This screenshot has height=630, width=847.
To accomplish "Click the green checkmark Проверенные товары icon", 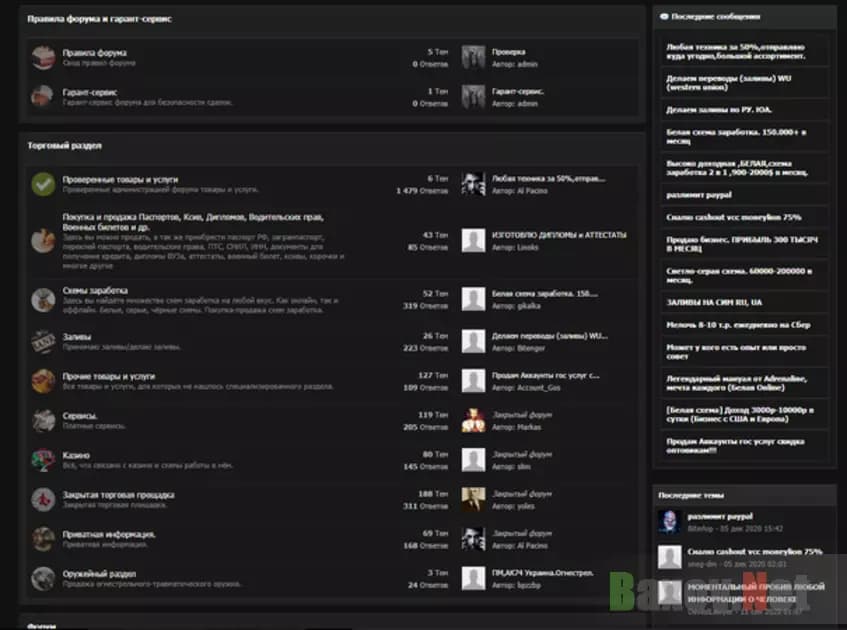I will point(42,184).
